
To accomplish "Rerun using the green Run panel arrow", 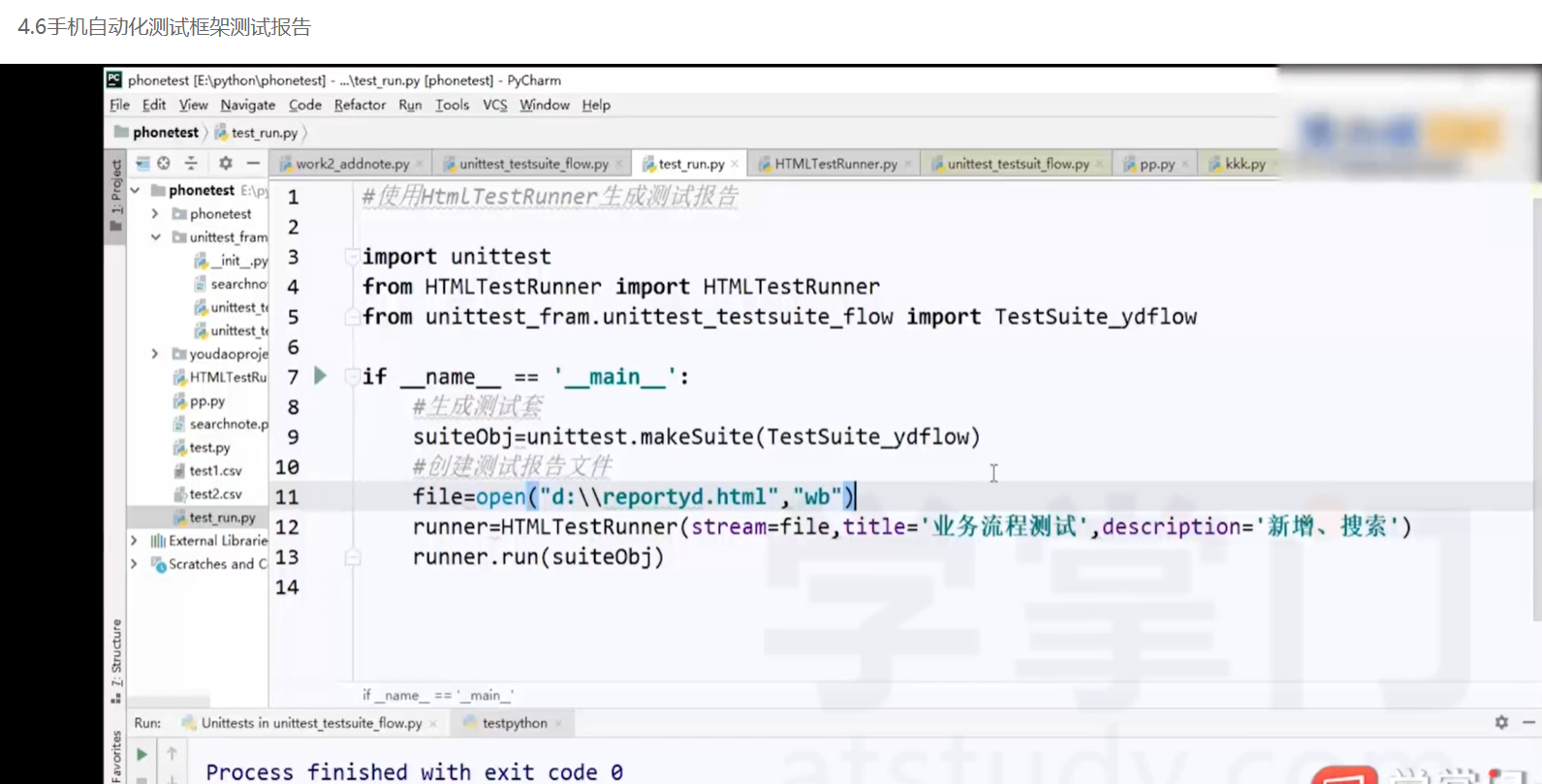I will (x=142, y=754).
